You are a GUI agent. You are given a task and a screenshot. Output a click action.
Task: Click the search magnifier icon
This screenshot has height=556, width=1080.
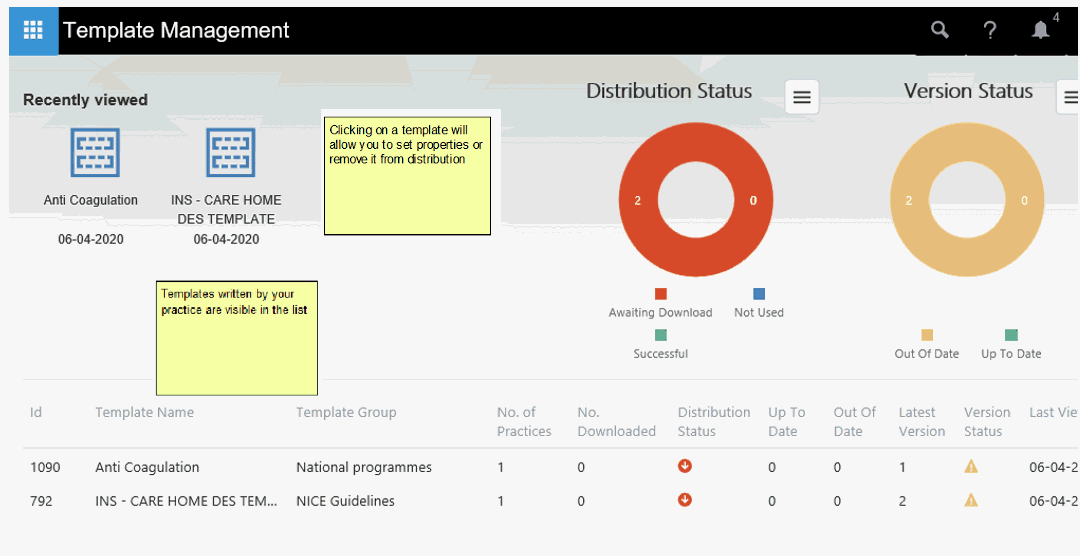pos(939,30)
